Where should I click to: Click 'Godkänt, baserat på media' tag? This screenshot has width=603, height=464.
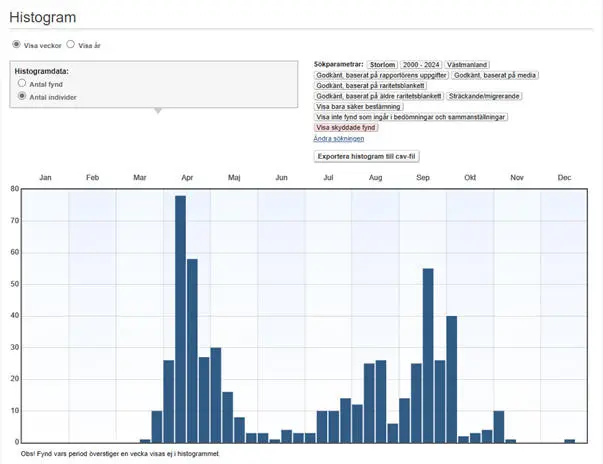(x=494, y=75)
